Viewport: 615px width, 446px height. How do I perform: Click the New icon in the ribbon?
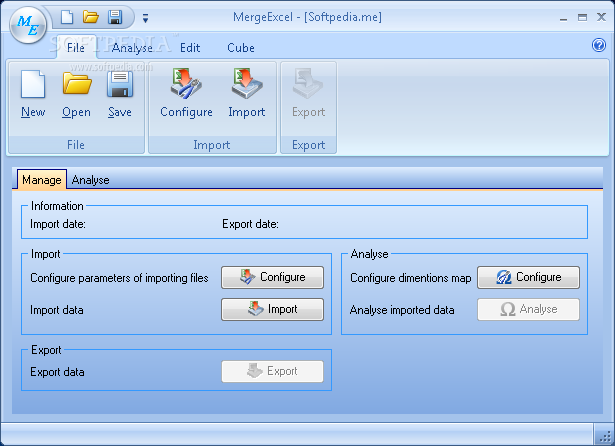click(x=33, y=94)
